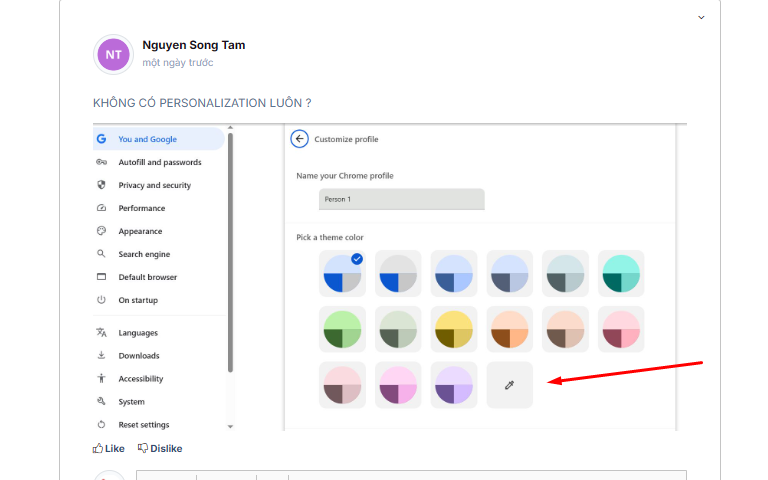This screenshot has height=480, width=768.
Task: Open You and Google settings section
Action: pos(147,139)
